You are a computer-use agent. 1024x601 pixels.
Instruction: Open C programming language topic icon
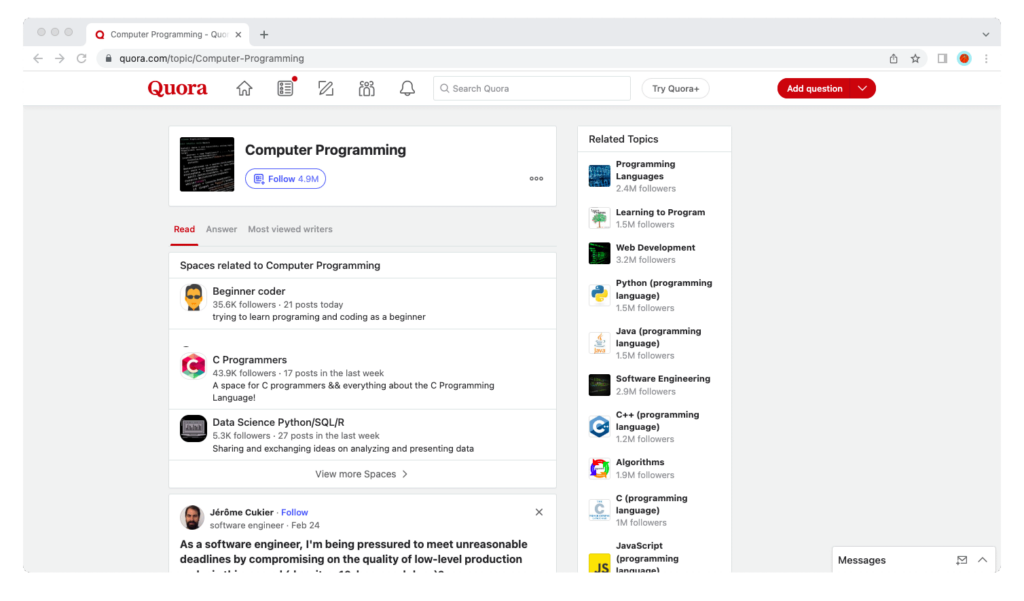coord(600,510)
